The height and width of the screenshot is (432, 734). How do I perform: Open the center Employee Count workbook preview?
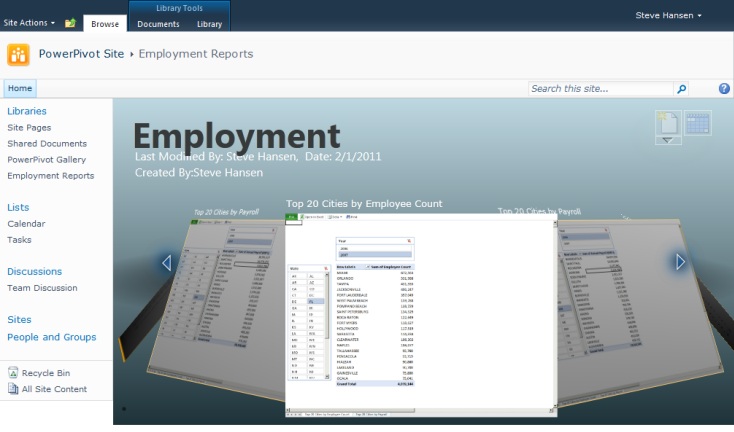pos(421,315)
